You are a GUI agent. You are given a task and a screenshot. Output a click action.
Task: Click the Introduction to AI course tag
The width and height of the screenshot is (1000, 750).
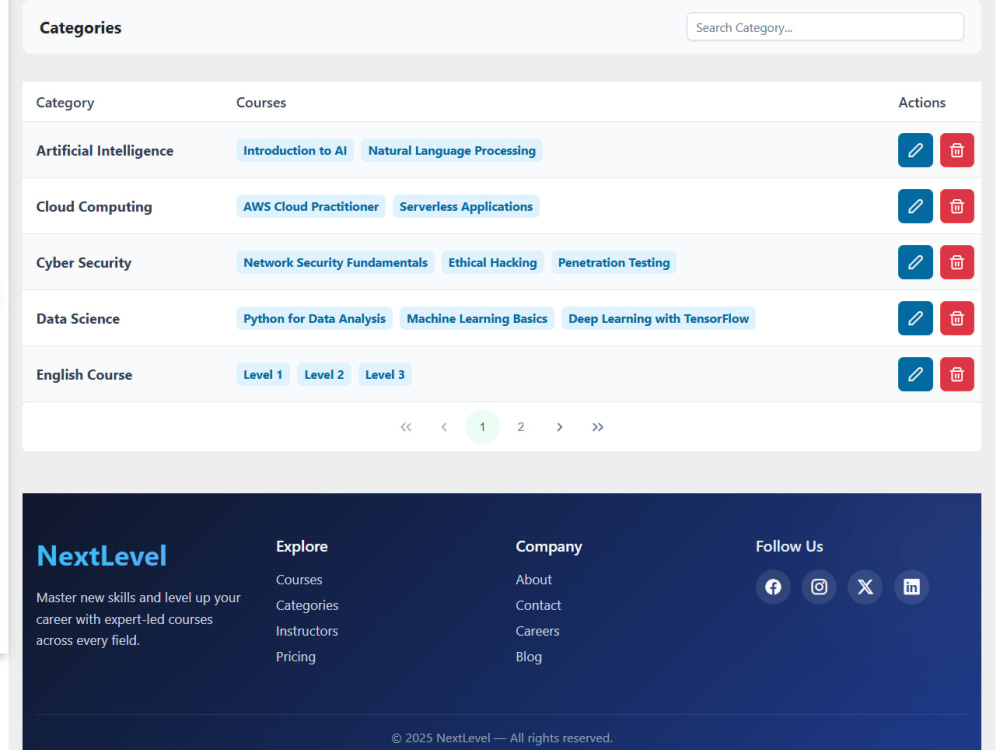(295, 151)
